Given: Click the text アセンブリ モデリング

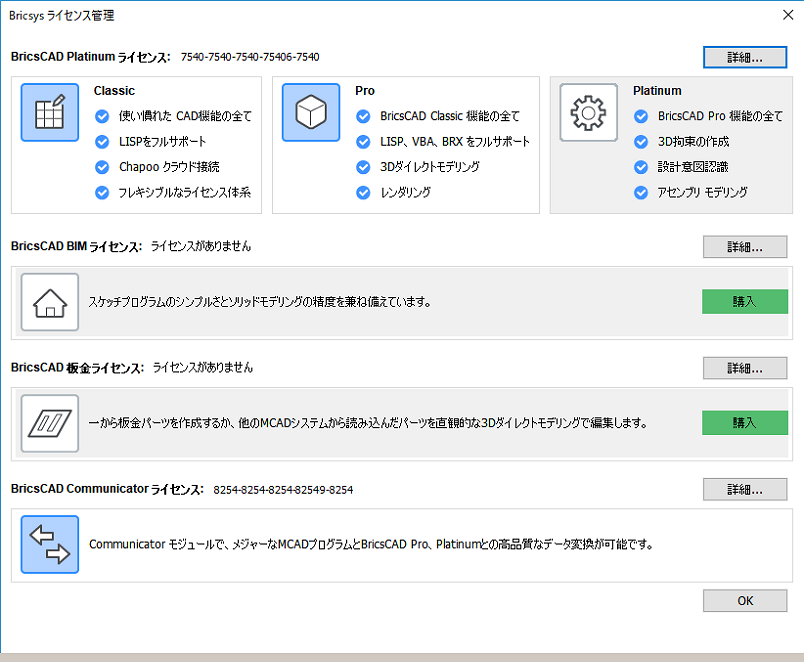Looking at the screenshot, I should point(702,192).
